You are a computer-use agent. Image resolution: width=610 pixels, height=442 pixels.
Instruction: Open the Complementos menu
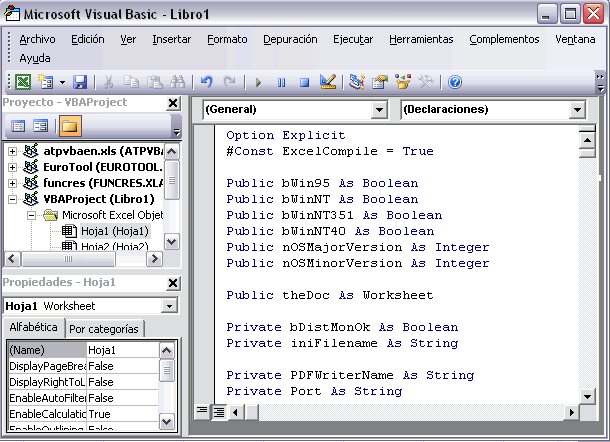pyautogui.click(x=504, y=39)
